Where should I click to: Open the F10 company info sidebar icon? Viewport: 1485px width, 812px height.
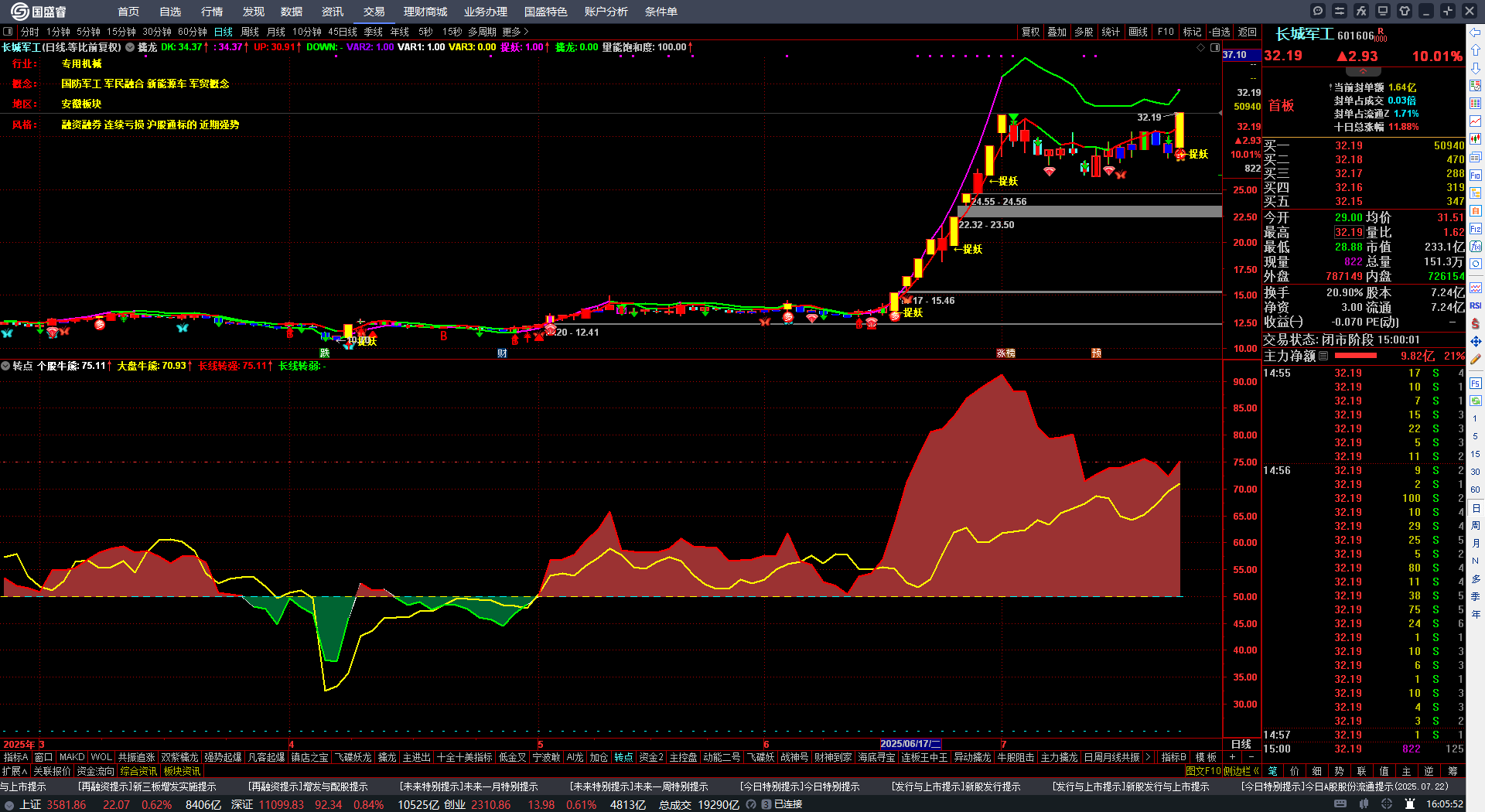[x=1476, y=176]
